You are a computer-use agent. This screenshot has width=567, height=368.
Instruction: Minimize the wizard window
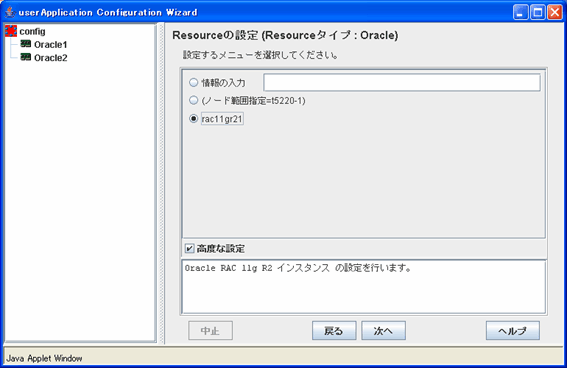(x=520, y=12)
